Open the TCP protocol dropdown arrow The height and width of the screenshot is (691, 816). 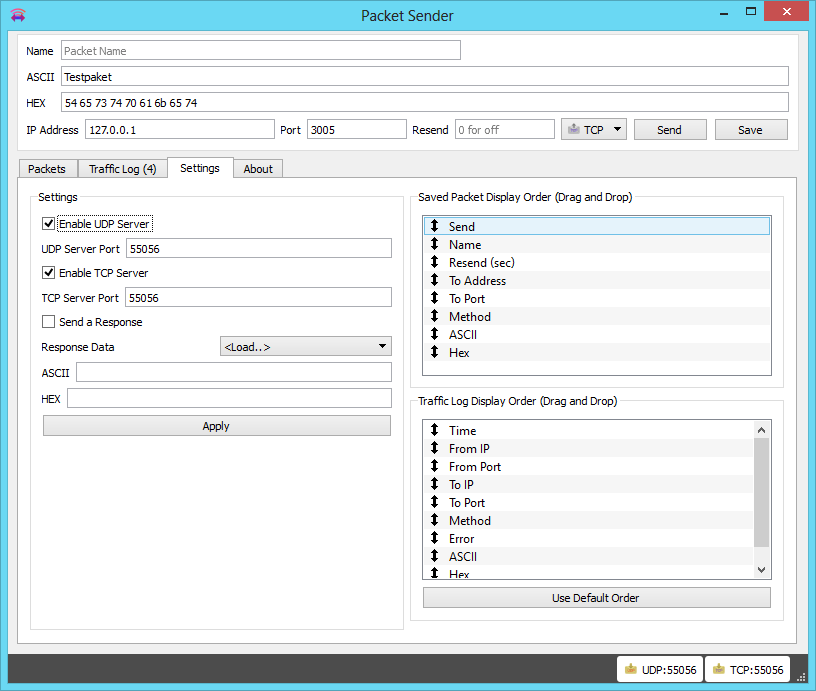(617, 129)
